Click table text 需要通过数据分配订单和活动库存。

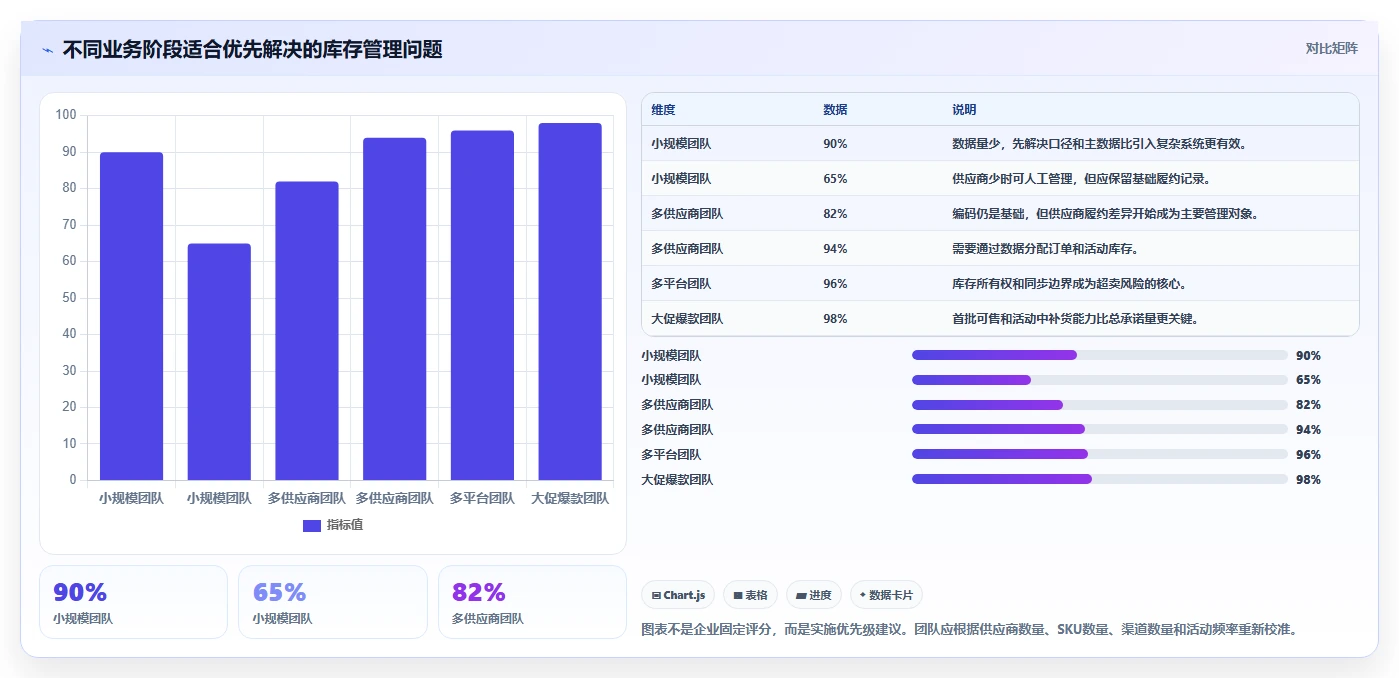point(1045,249)
